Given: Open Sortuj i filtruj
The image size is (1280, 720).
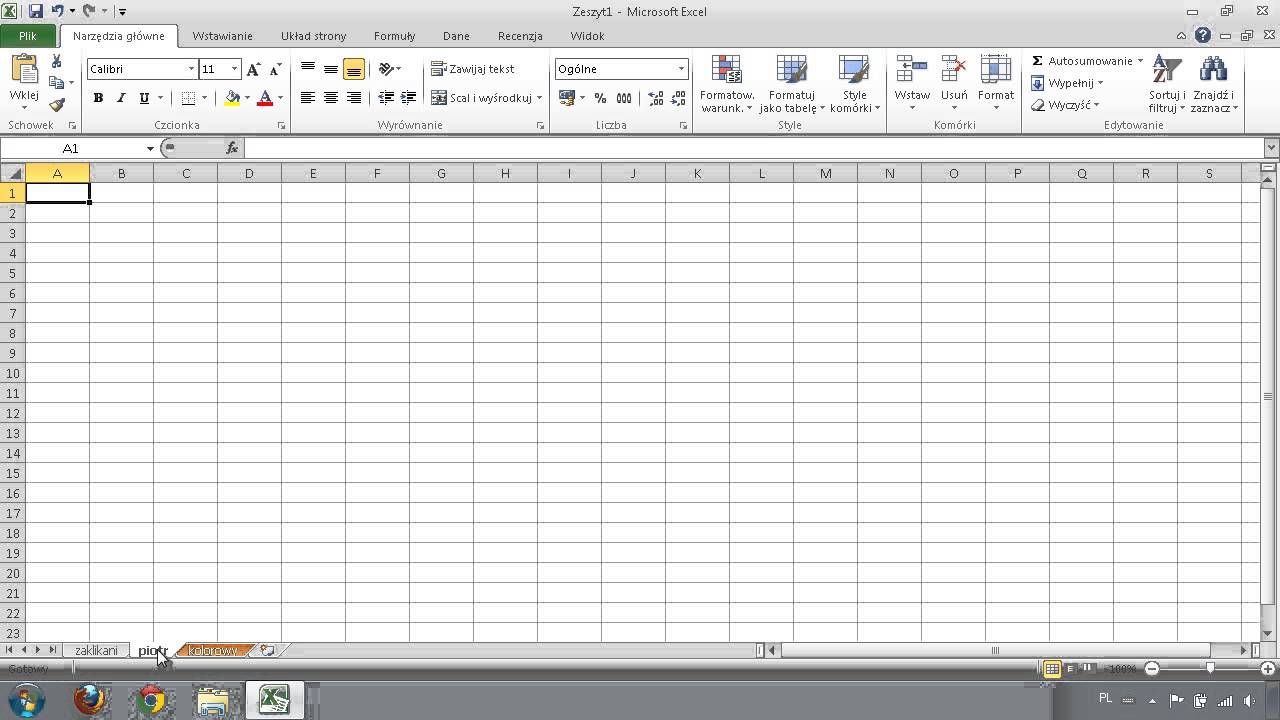Looking at the screenshot, I should click(x=1166, y=84).
